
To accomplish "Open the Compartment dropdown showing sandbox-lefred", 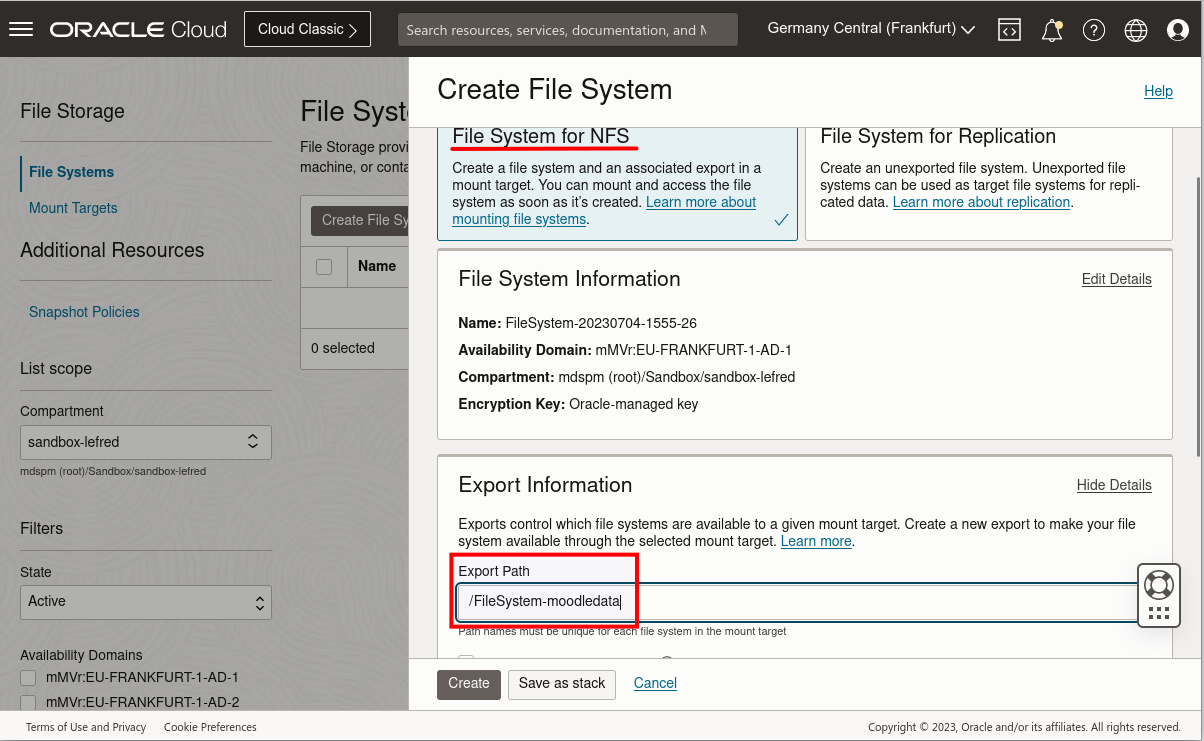I will point(145,442).
